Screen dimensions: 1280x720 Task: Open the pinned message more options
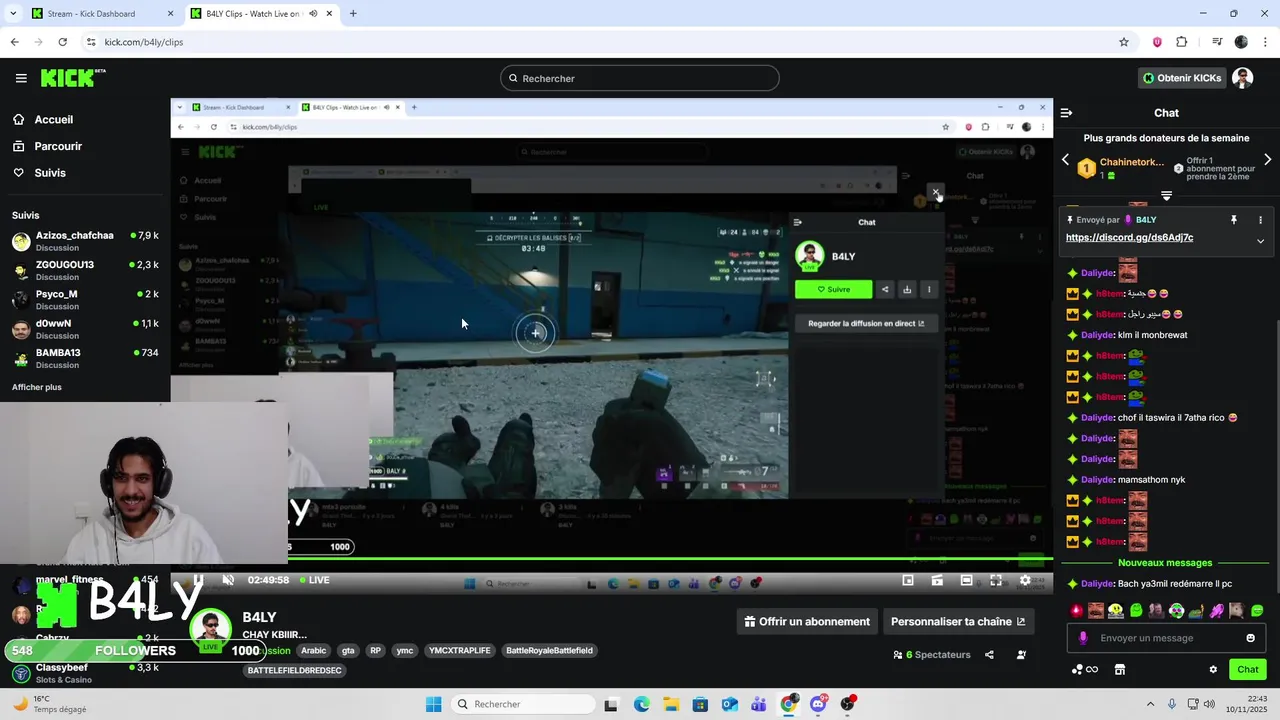(x=1260, y=220)
